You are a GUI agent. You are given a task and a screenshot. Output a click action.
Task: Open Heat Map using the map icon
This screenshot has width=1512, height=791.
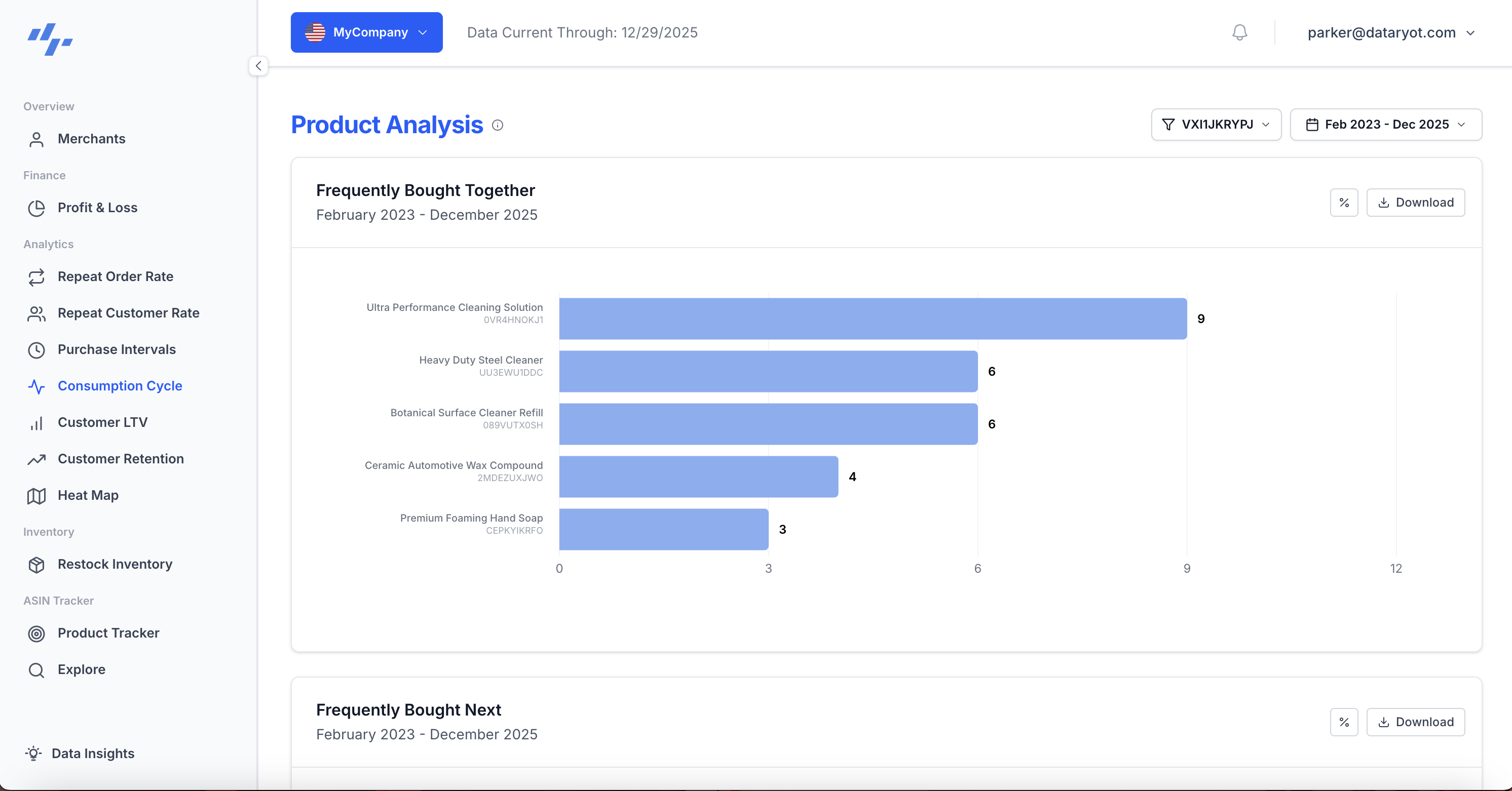(x=36, y=496)
